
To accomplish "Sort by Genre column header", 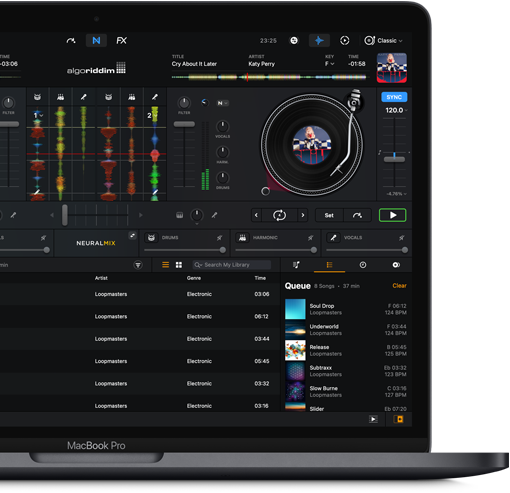I will pyautogui.click(x=194, y=278).
